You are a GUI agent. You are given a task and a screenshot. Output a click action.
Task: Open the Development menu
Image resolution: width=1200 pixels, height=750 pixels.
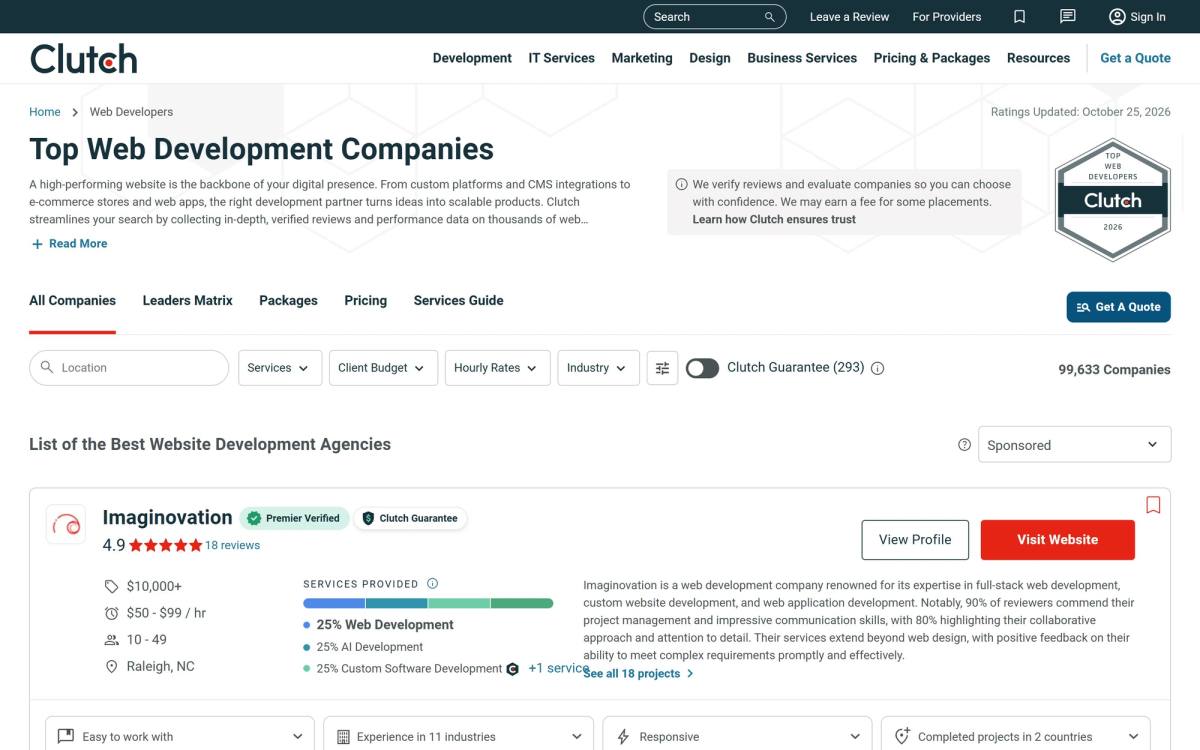coord(472,58)
